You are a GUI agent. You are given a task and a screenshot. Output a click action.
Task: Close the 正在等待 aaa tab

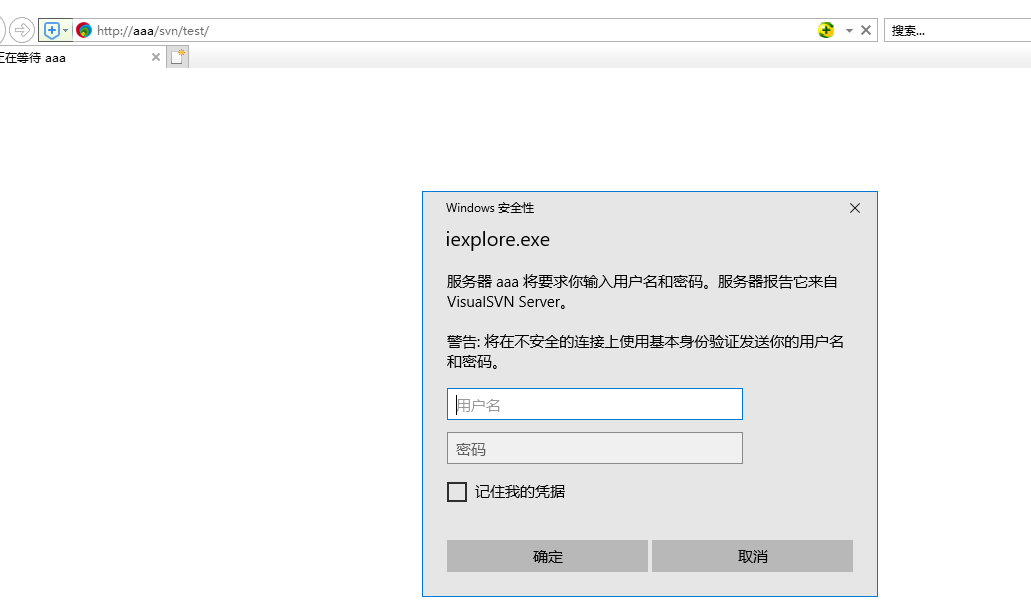(x=156, y=57)
